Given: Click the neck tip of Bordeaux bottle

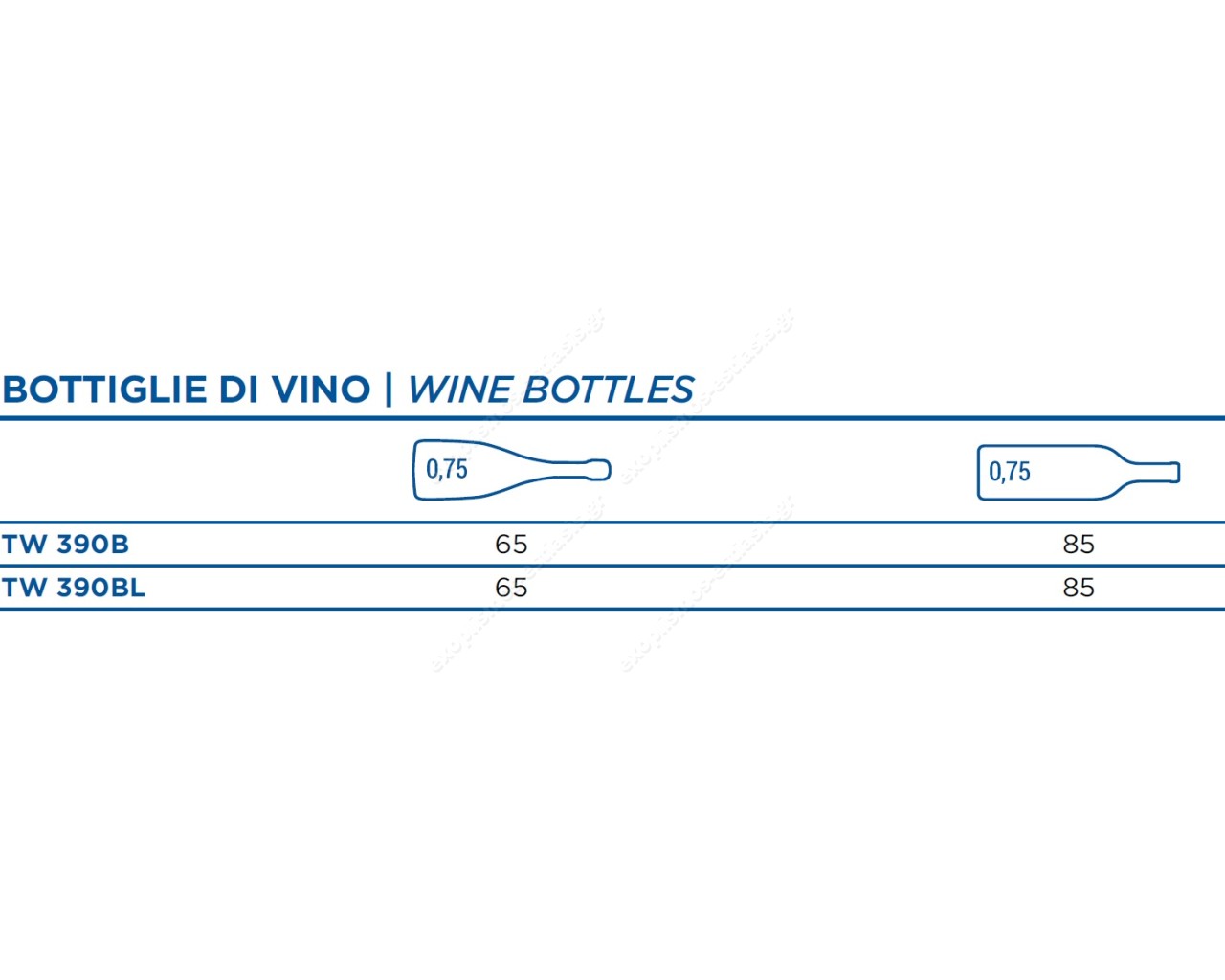Looking at the screenshot, I should point(1172,472).
